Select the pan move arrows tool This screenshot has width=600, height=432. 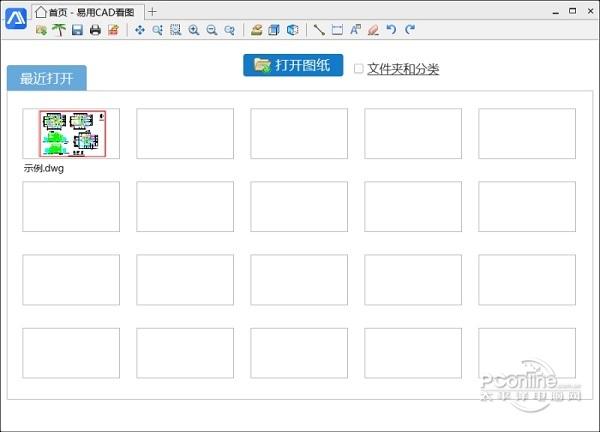tap(140, 30)
